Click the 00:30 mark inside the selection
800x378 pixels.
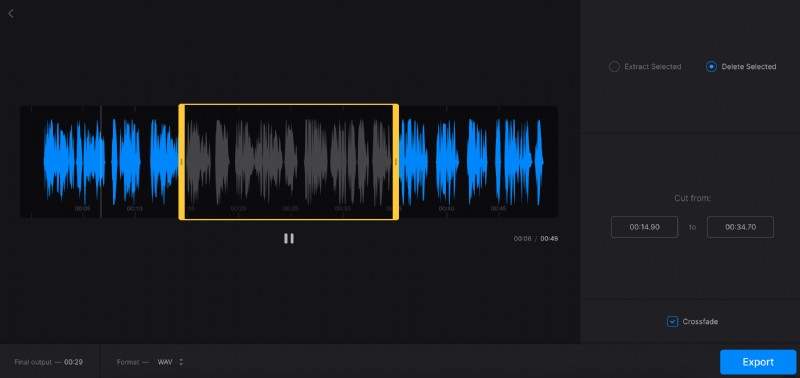[342, 209]
